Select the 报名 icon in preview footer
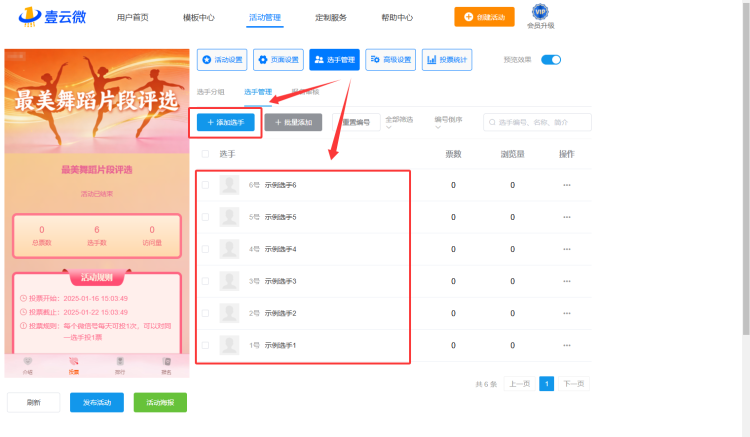750x437 pixels. pyautogui.click(x=166, y=361)
